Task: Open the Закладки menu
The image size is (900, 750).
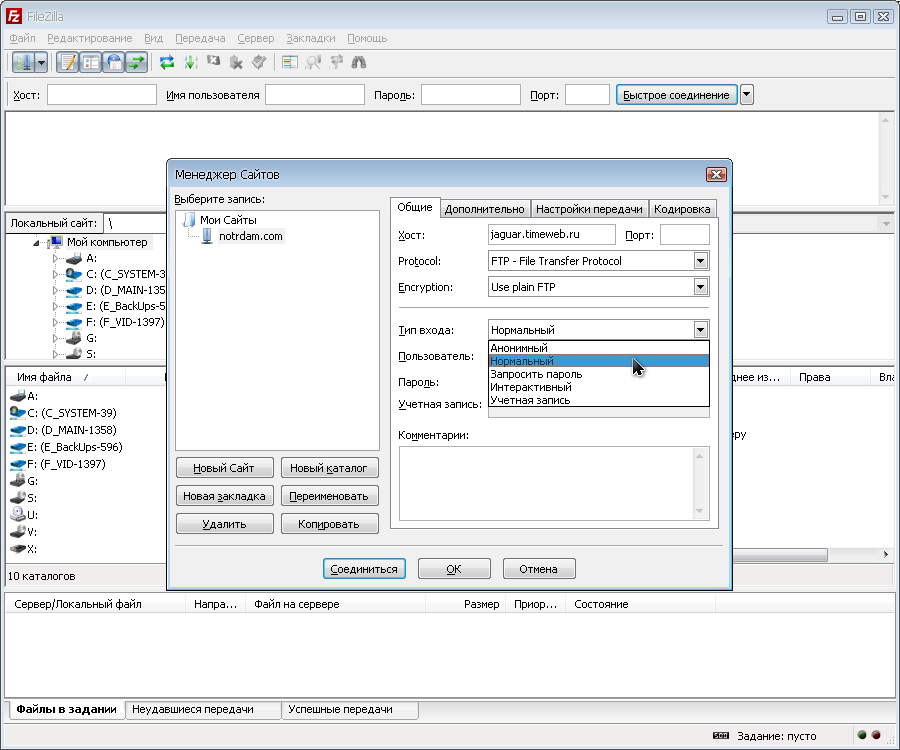Action: (311, 38)
